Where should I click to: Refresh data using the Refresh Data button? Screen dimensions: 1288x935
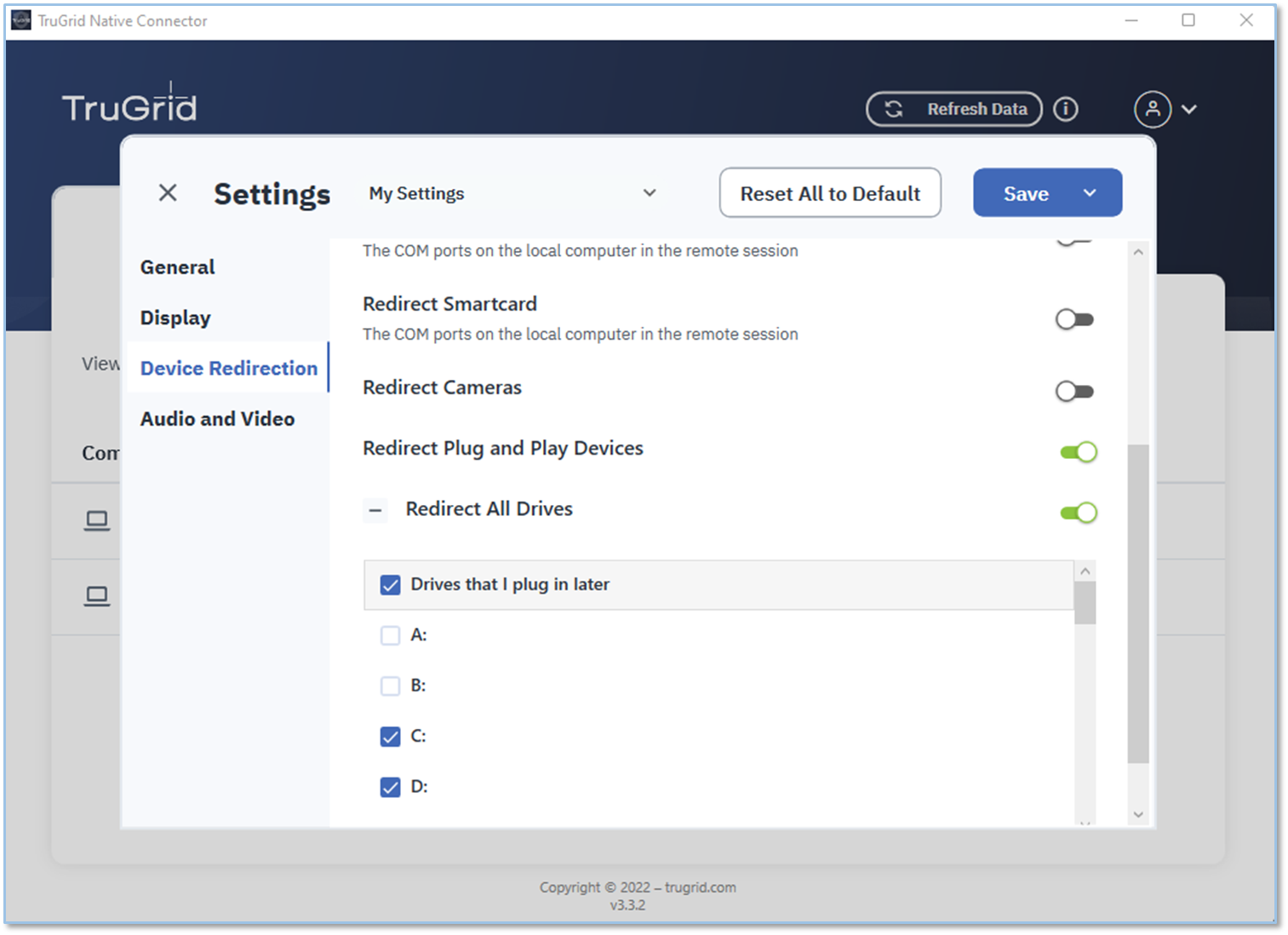tap(954, 109)
